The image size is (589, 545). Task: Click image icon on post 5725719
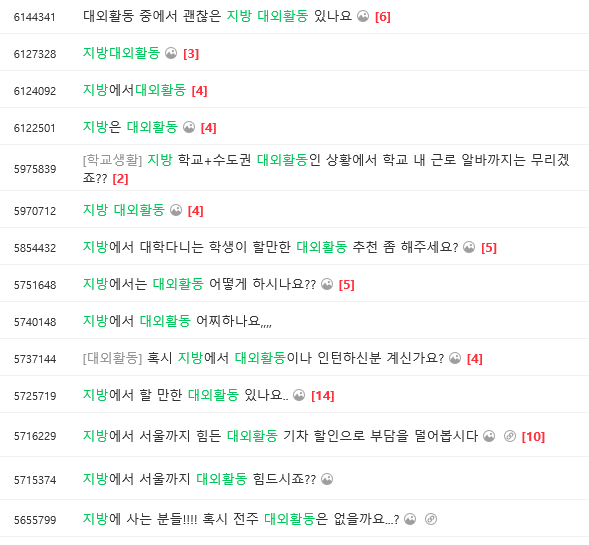[299, 395]
